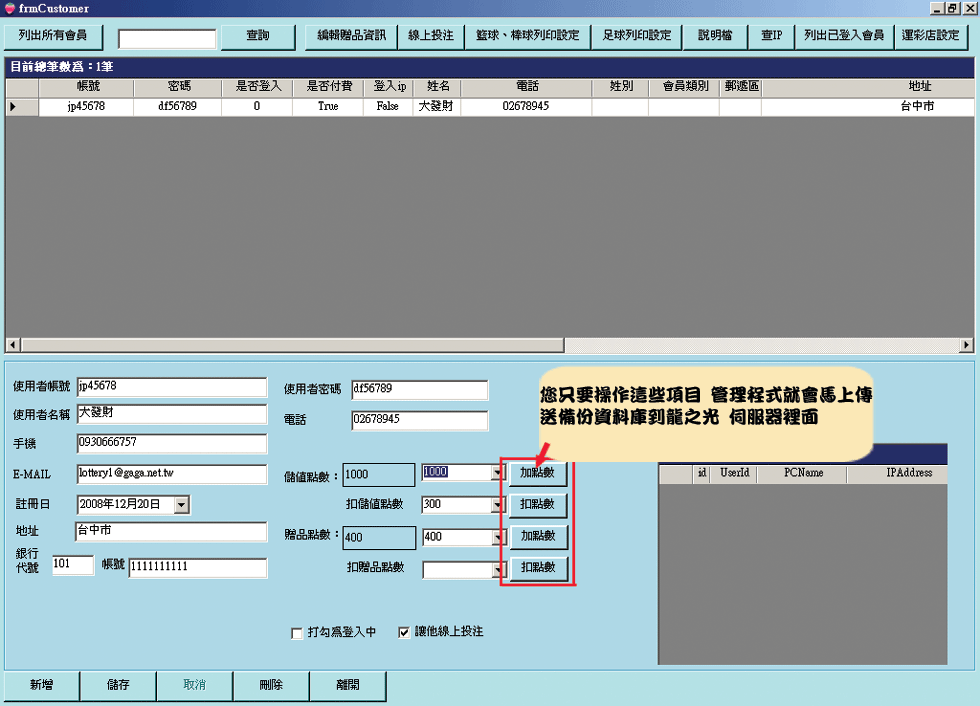Click the 查詢 search button
This screenshot has height=706, width=980.
pyautogui.click(x=258, y=36)
